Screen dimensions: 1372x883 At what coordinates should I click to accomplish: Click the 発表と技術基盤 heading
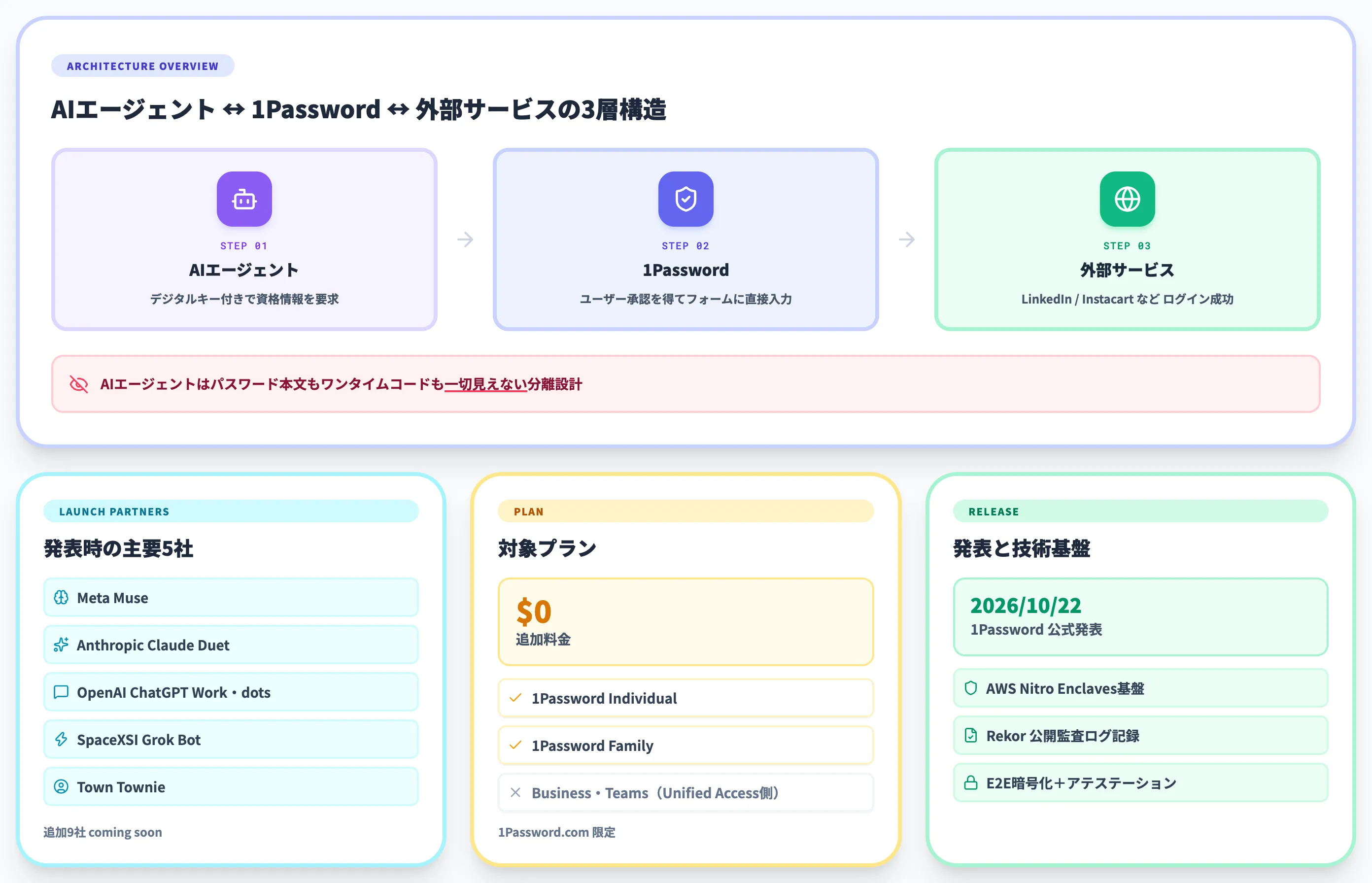coord(1021,549)
